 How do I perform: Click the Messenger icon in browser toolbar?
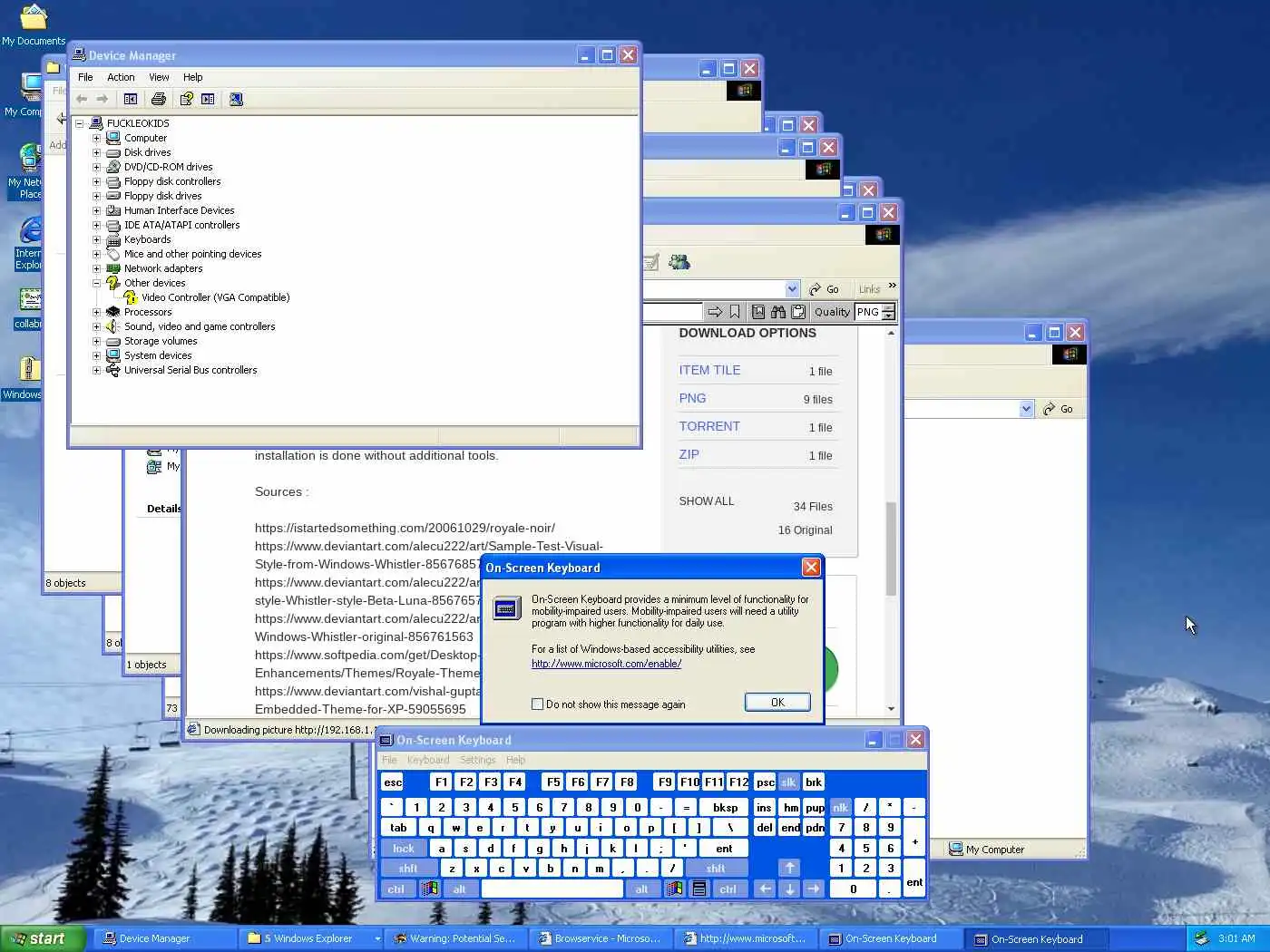point(679,262)
